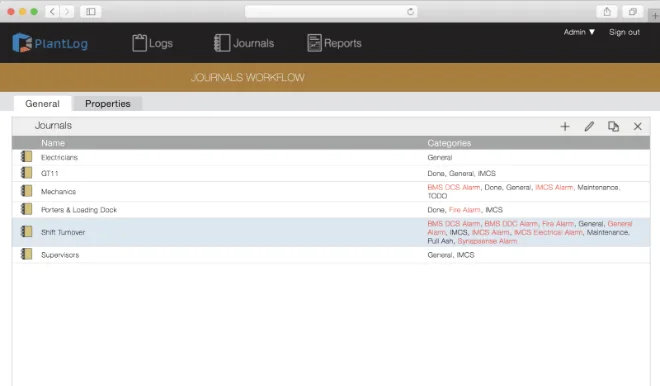Click the Mechanics journal notebook icon
The image size is (660, 386).
point(27,191)
